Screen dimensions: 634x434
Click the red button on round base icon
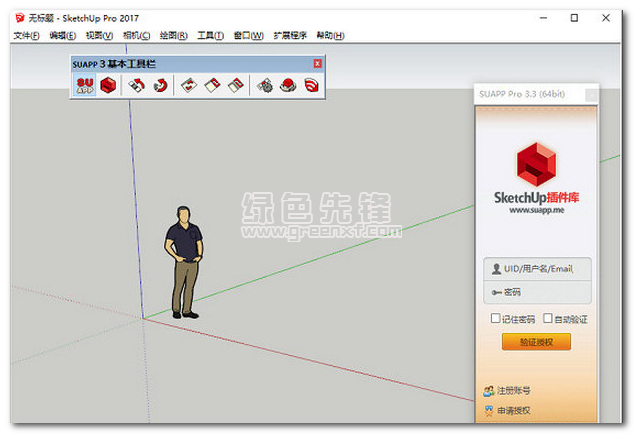pyautogui.click(x=288, y=85)
